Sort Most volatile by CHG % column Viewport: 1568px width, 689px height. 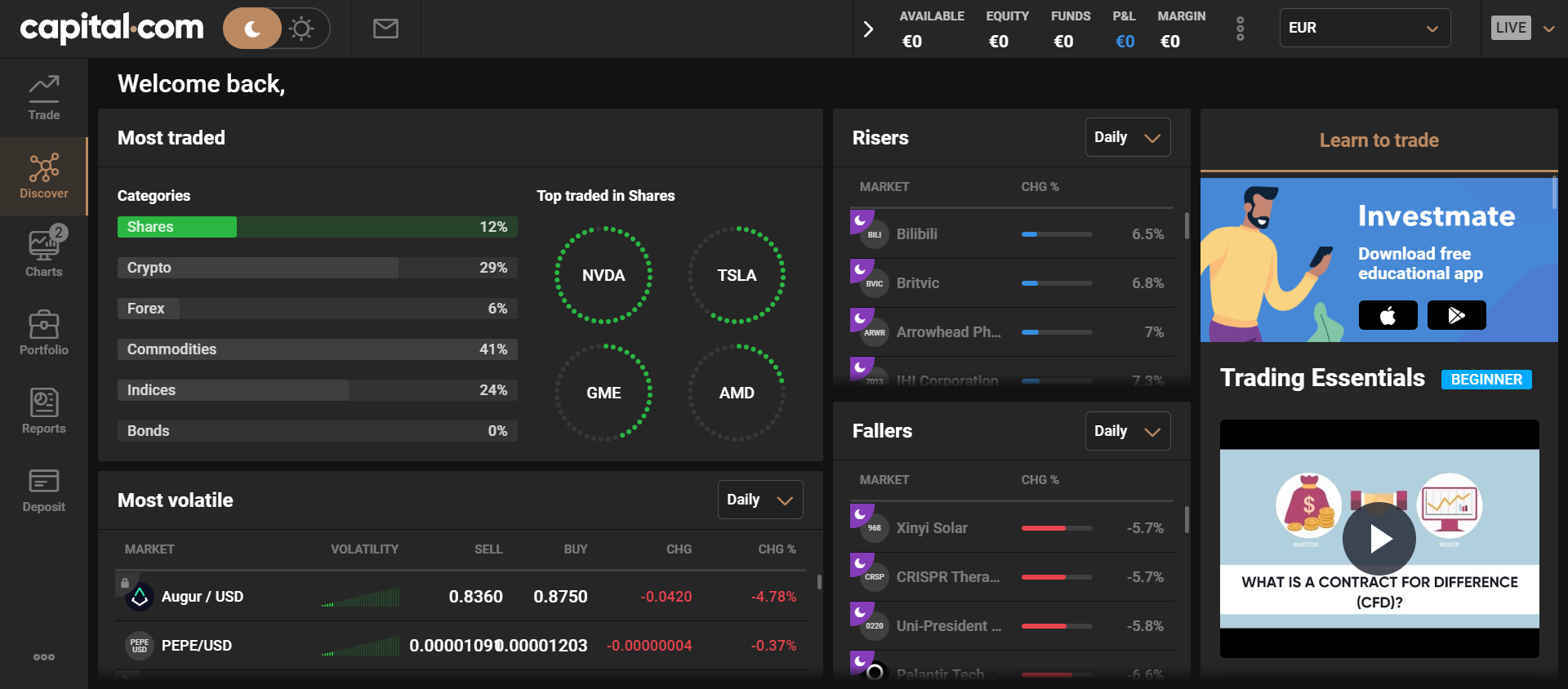(x=777, y=549)
